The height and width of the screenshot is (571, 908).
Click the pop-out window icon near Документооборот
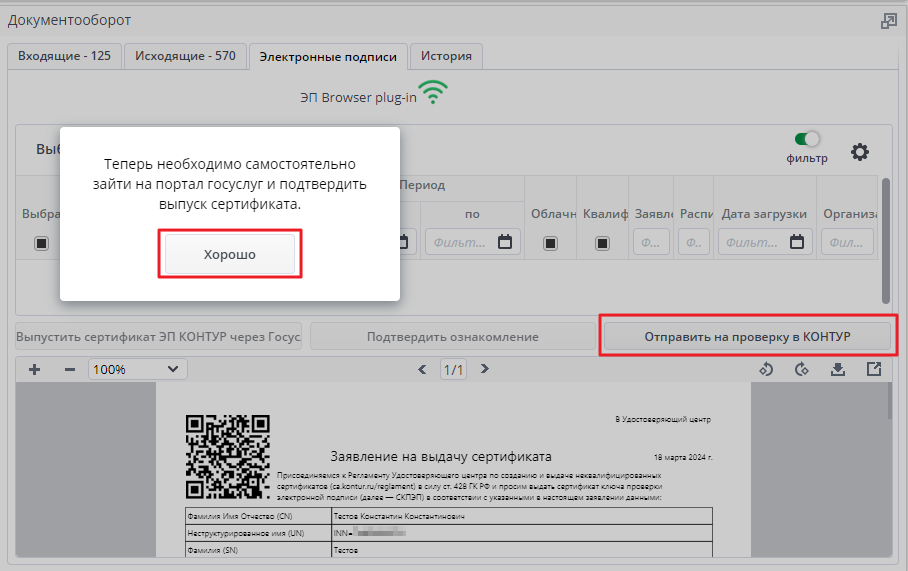click(x=888, y=21)
